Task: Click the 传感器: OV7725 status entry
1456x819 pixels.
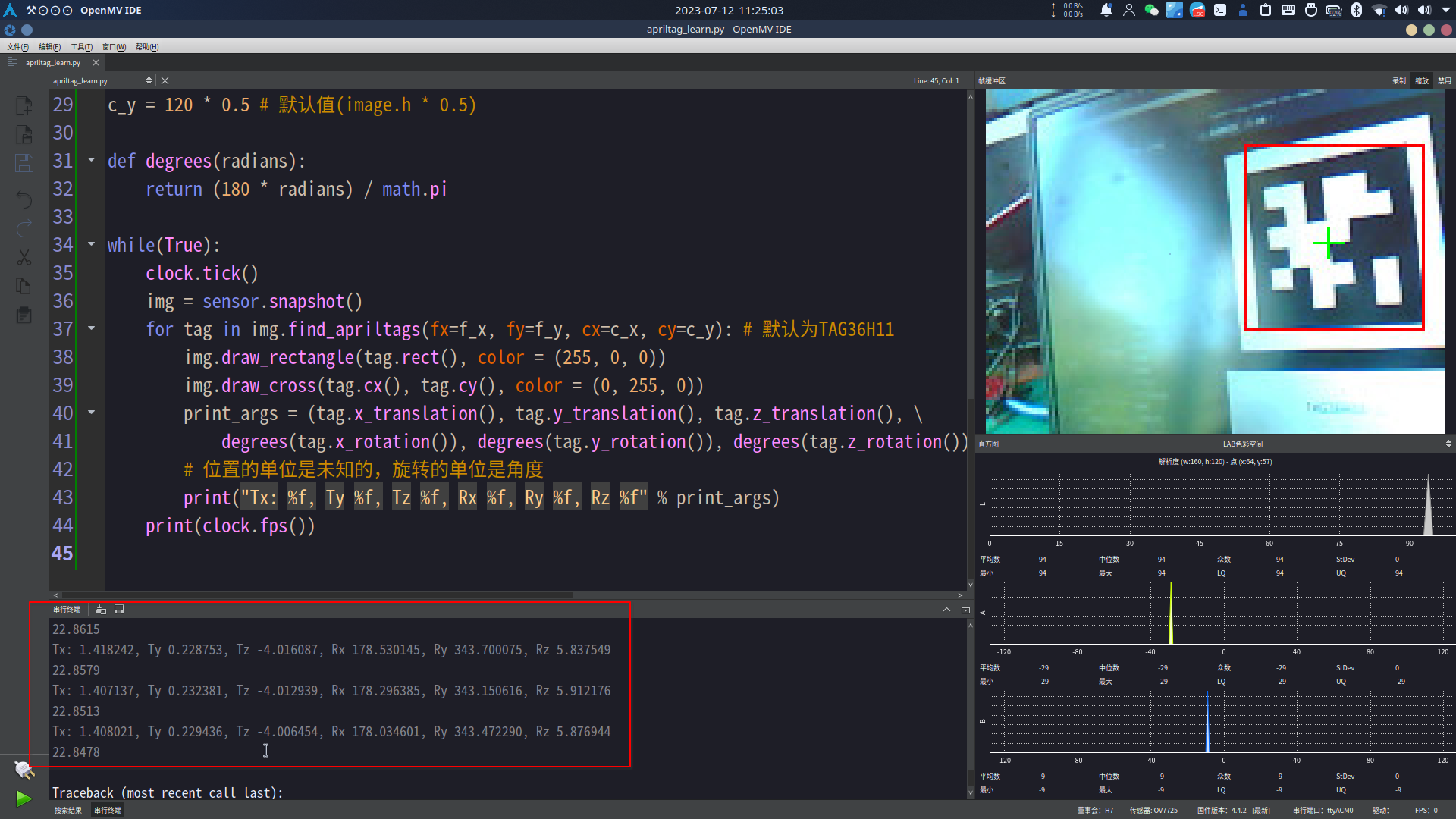Action: [1153, 811]
